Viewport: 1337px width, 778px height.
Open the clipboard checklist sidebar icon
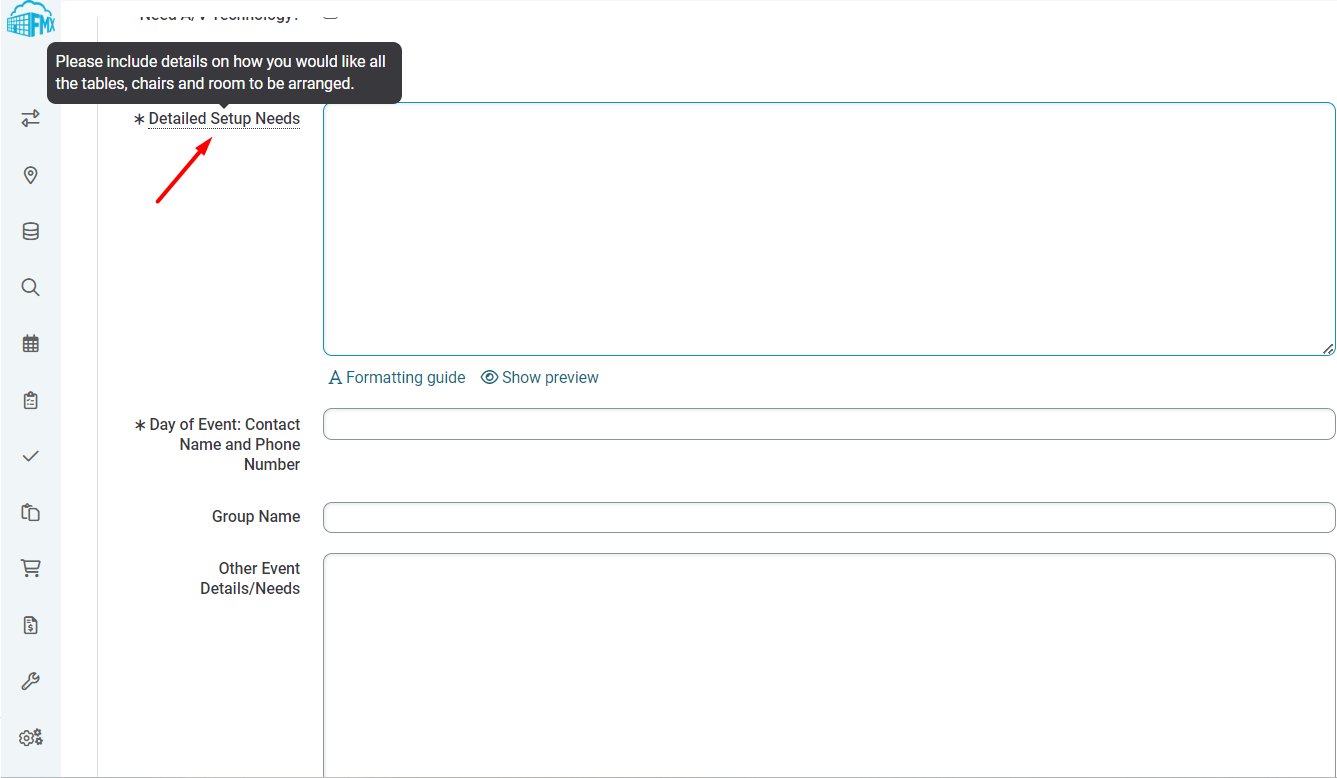[x=30, y=400]
